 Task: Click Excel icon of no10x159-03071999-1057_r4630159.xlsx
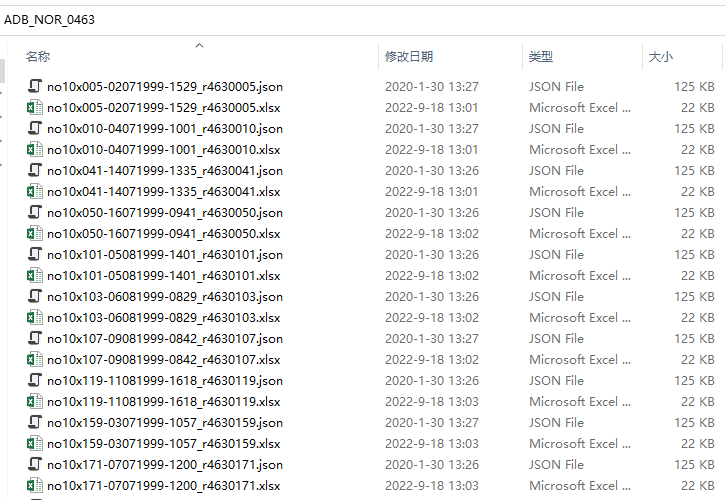[x=35, y=444]
